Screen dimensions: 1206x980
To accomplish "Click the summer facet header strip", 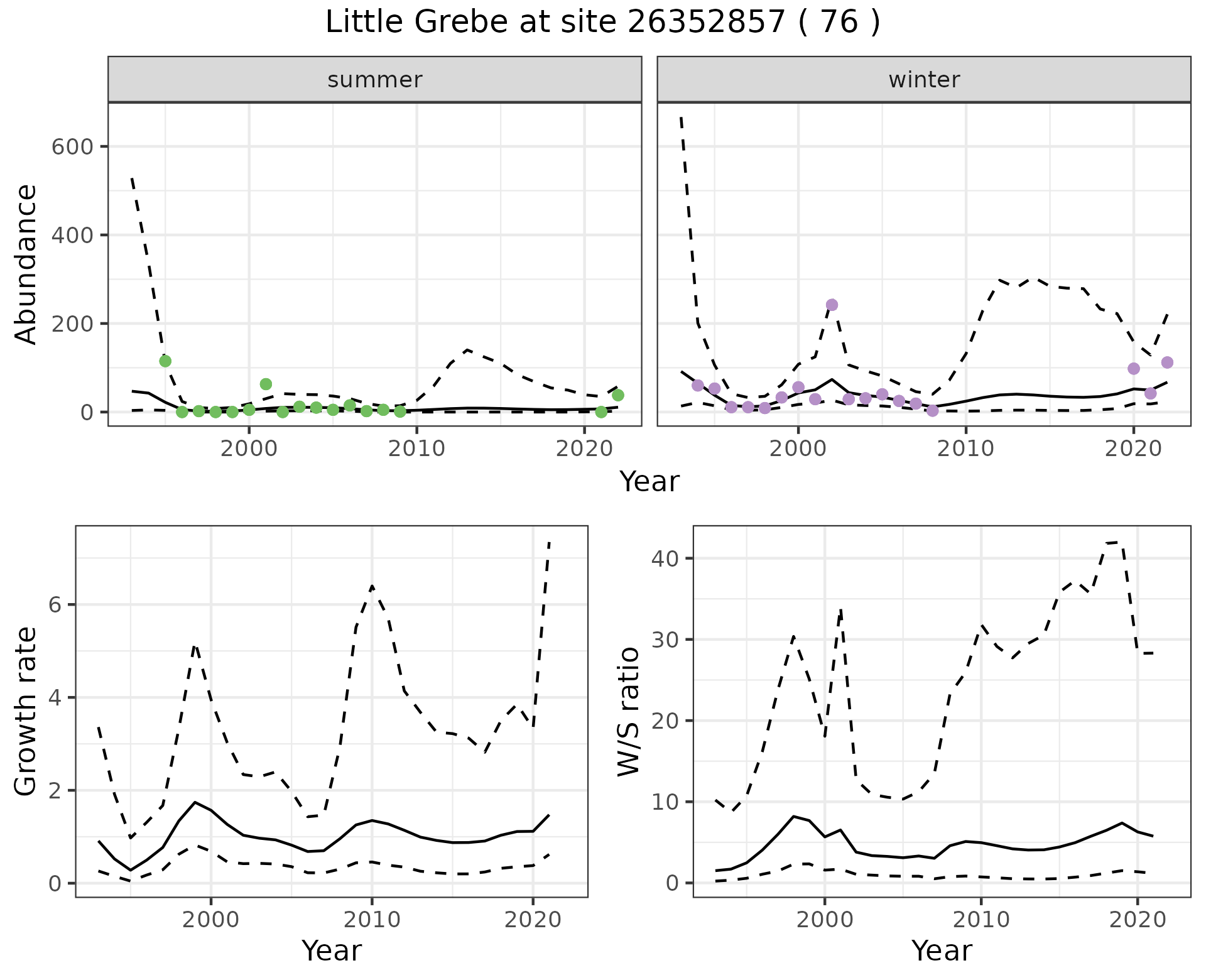I will click(374, 80).
